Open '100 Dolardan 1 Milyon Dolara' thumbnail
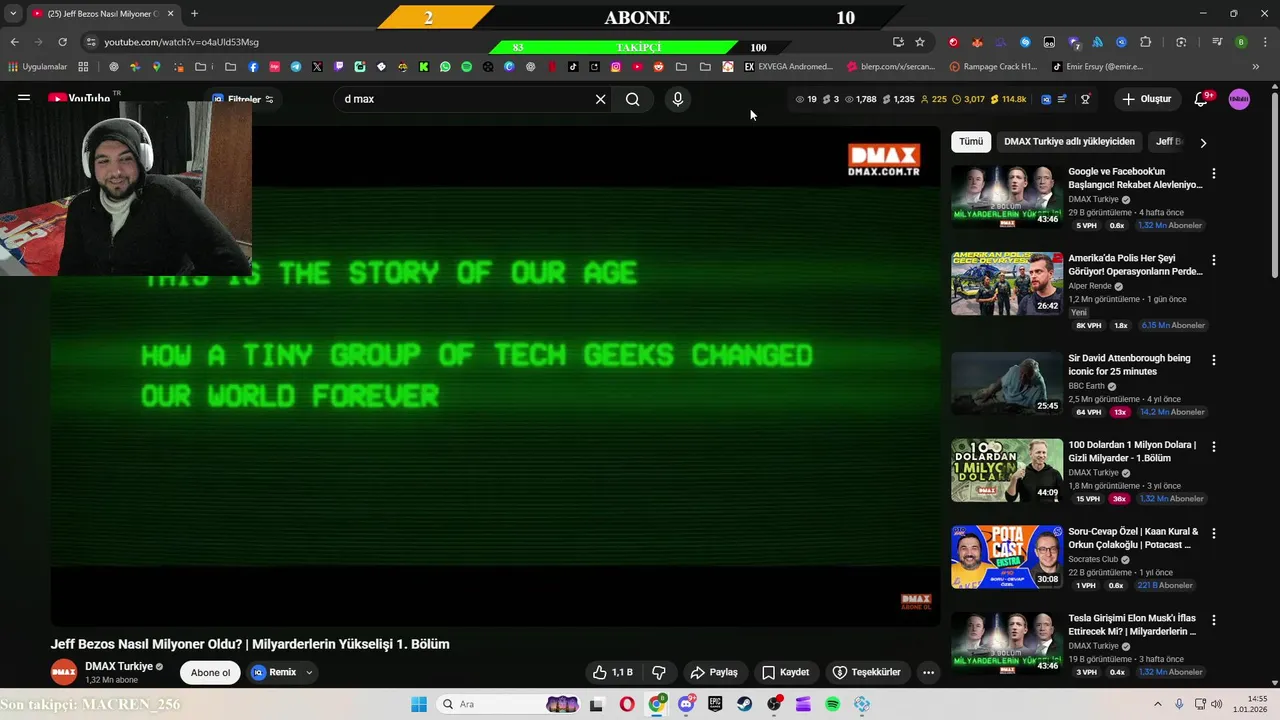The width and height of the screenshot is (1280, 720). click(1007, 470)
